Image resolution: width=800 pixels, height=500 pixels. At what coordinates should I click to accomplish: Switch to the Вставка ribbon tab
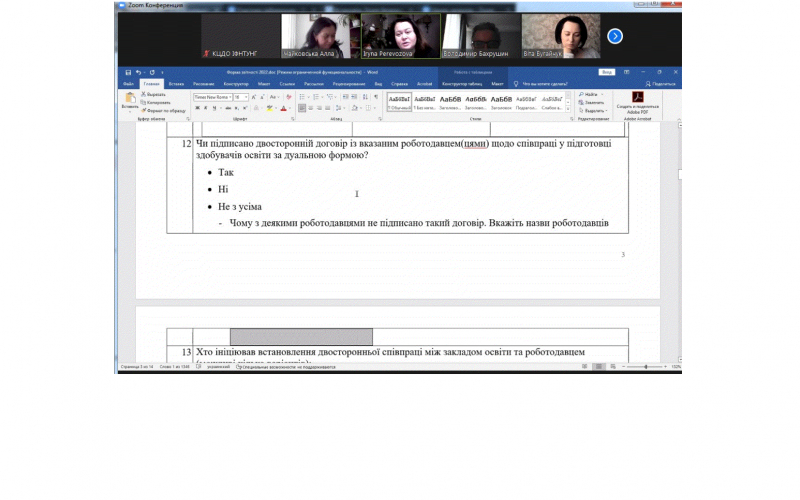click(x=176, y=84)
